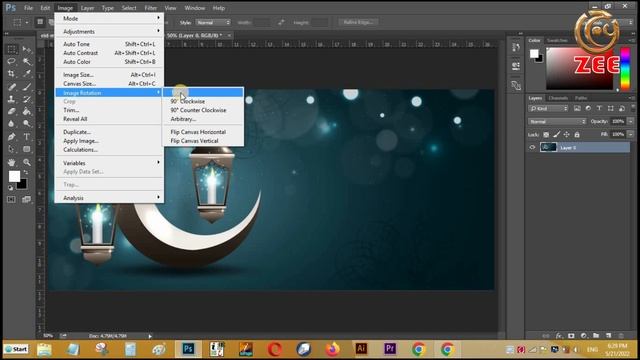Select the History Brush tool
This screenshot has width=640, height=360.
27,99
